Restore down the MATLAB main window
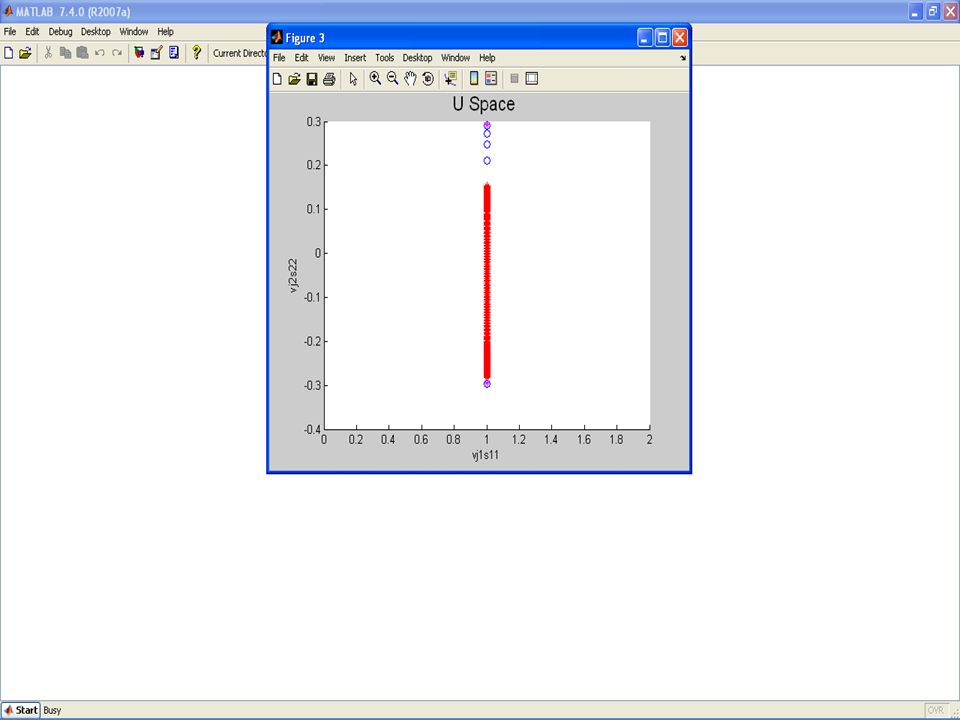 (932, 12)
